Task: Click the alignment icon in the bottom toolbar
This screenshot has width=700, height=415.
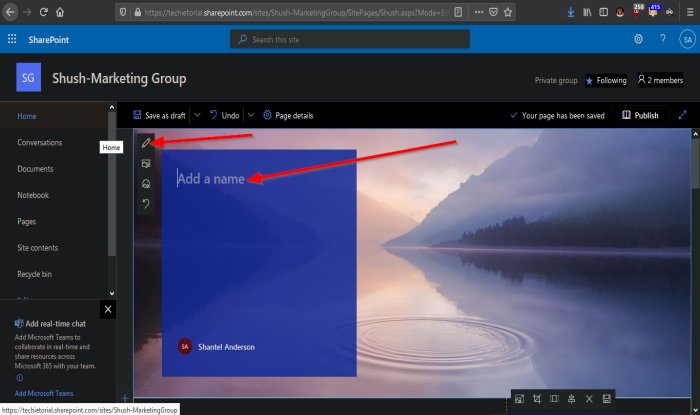Action: (x=571, y=398)
